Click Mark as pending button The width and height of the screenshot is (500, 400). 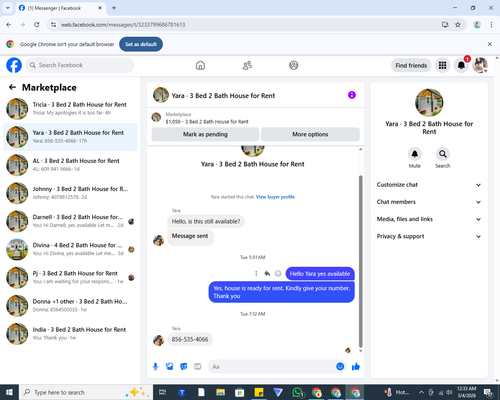click(205, 134)
